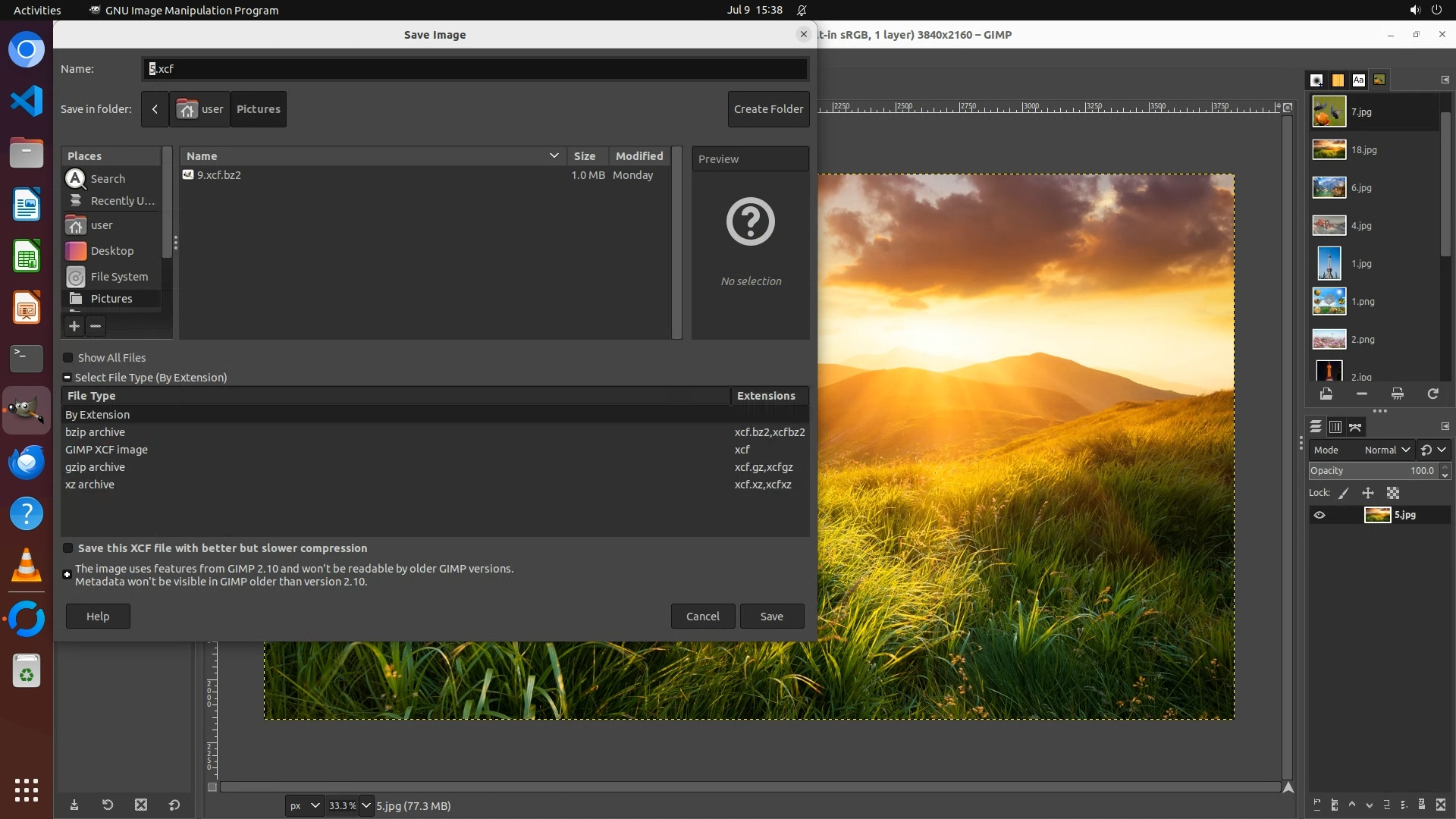Expand the GIMP 2.10 compatibility warning
This screenshot has width=1456, height=819.
pos(67,575)
